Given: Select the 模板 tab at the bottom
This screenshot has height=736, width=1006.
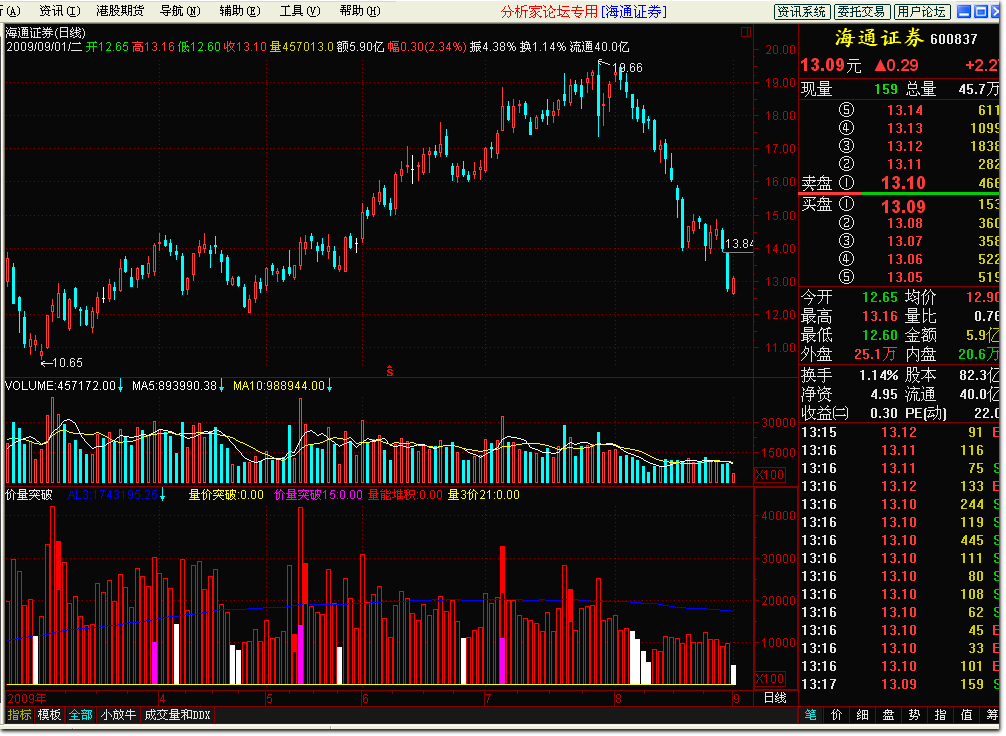Looking at the screenshot, I should (49, 715).
